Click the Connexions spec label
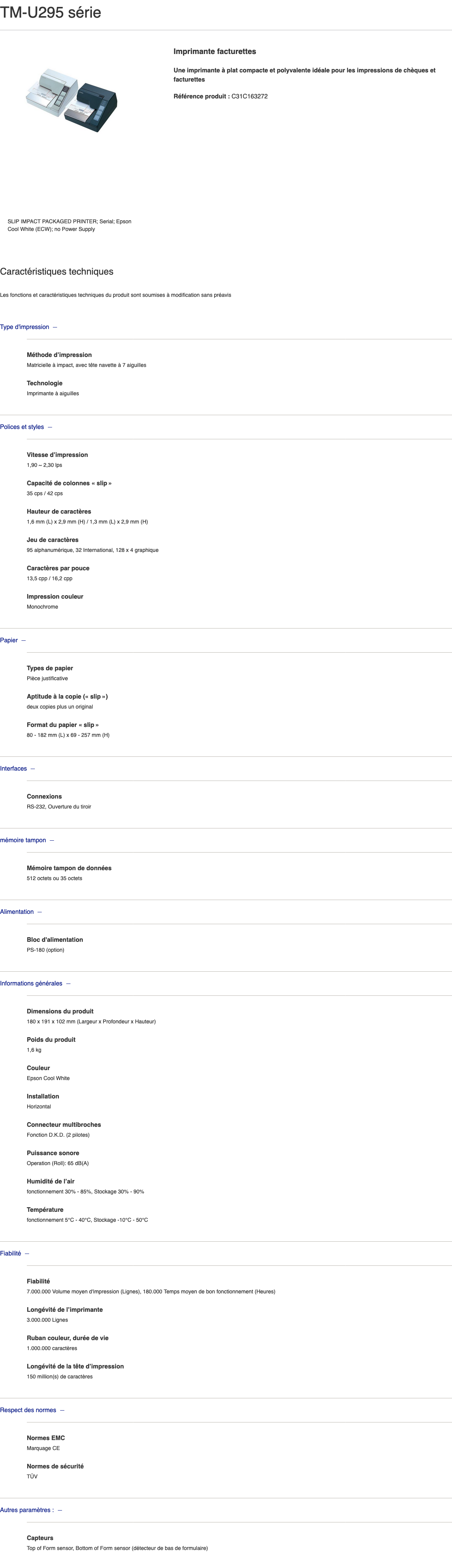Image resolution: width=452 pixels, height=1568 pixels. [x=44, y=796]
